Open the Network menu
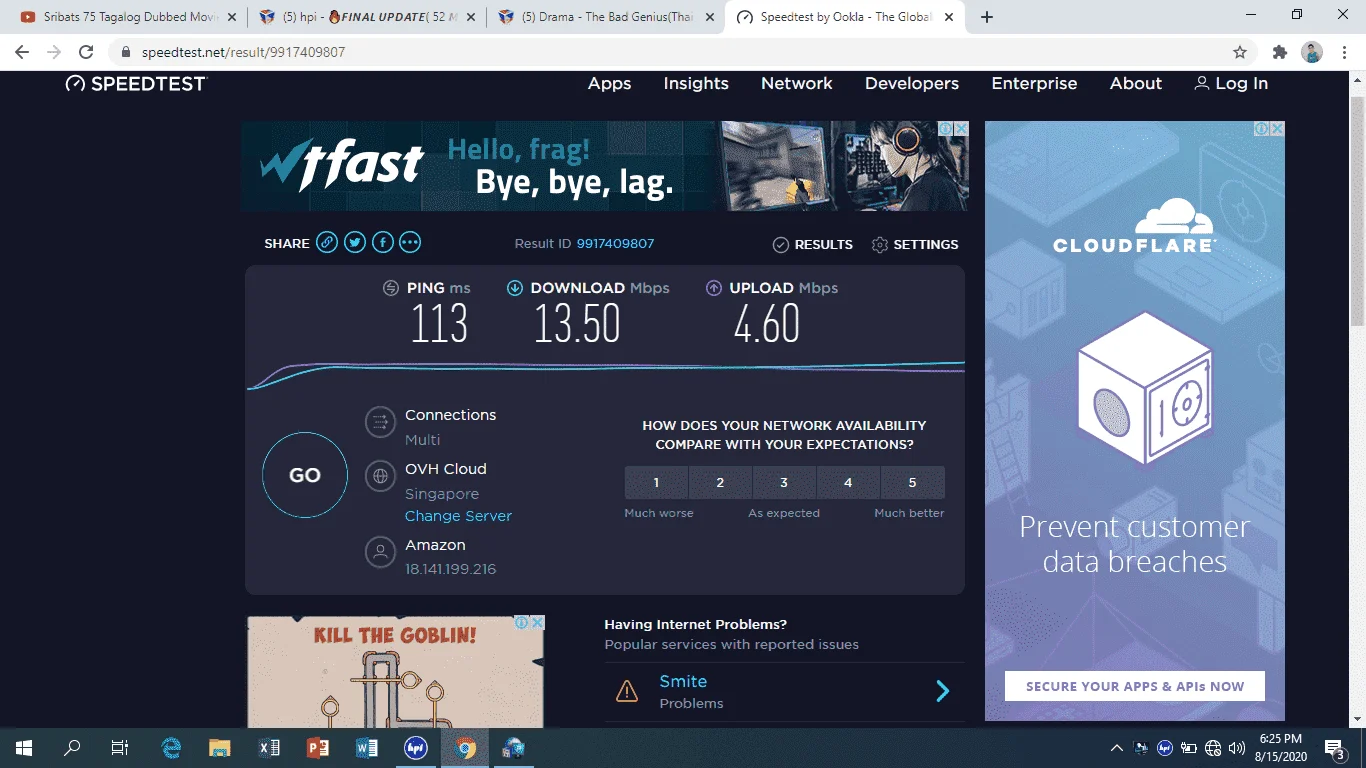Viewport: 1366px width, 768px height. 797,84
